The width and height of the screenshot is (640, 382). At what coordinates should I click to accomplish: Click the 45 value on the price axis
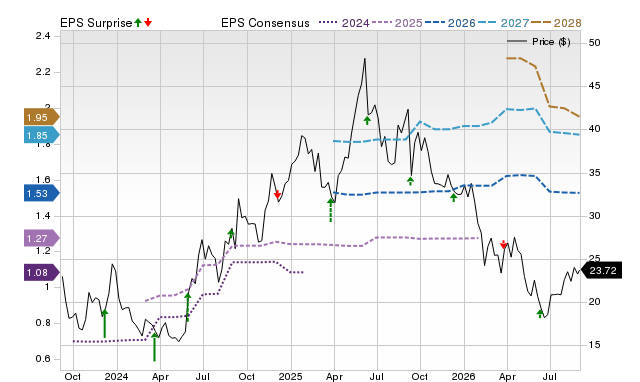pyautogui.click(x=595, y=86)
